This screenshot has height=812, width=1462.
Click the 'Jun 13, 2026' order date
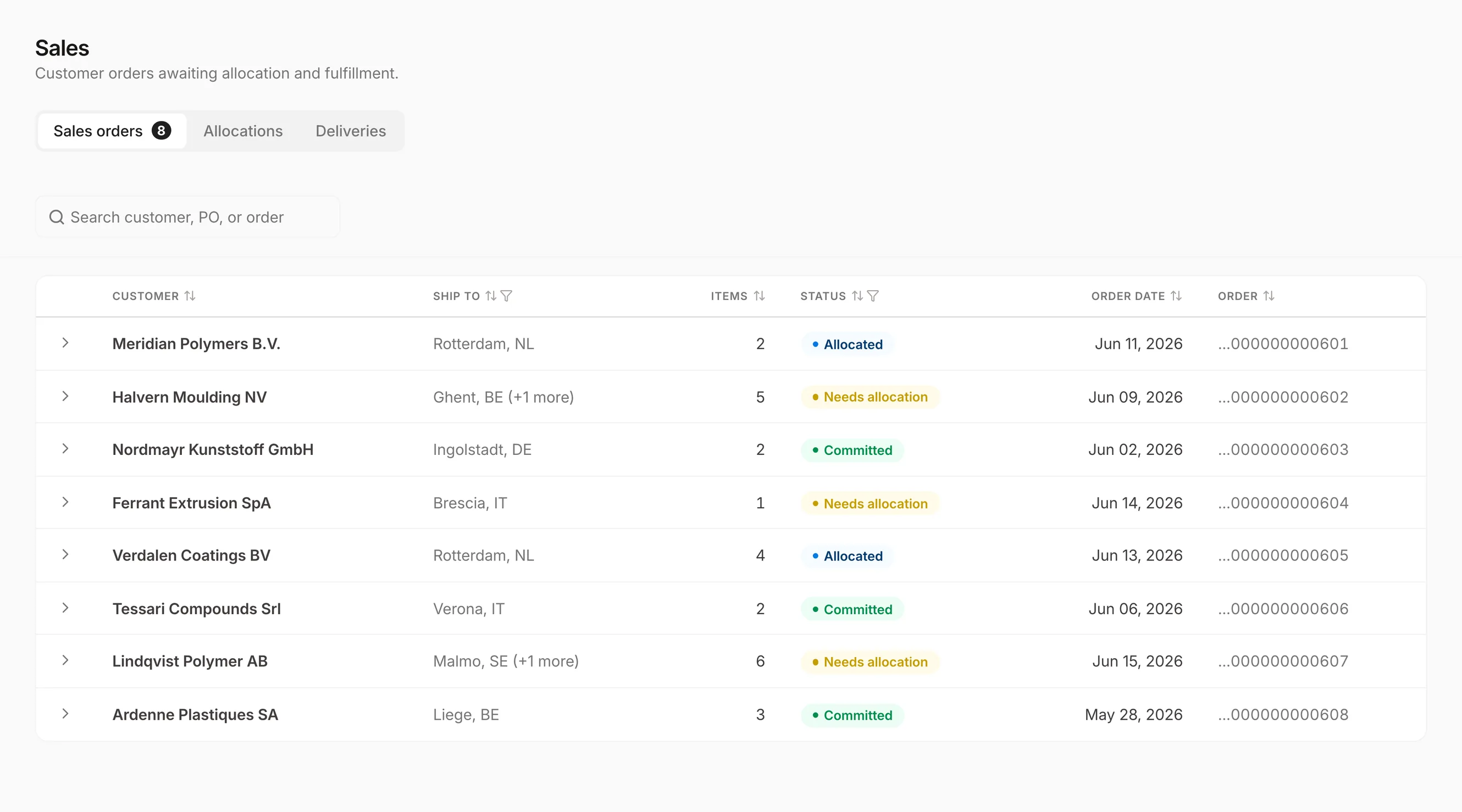coord(1137,555)
